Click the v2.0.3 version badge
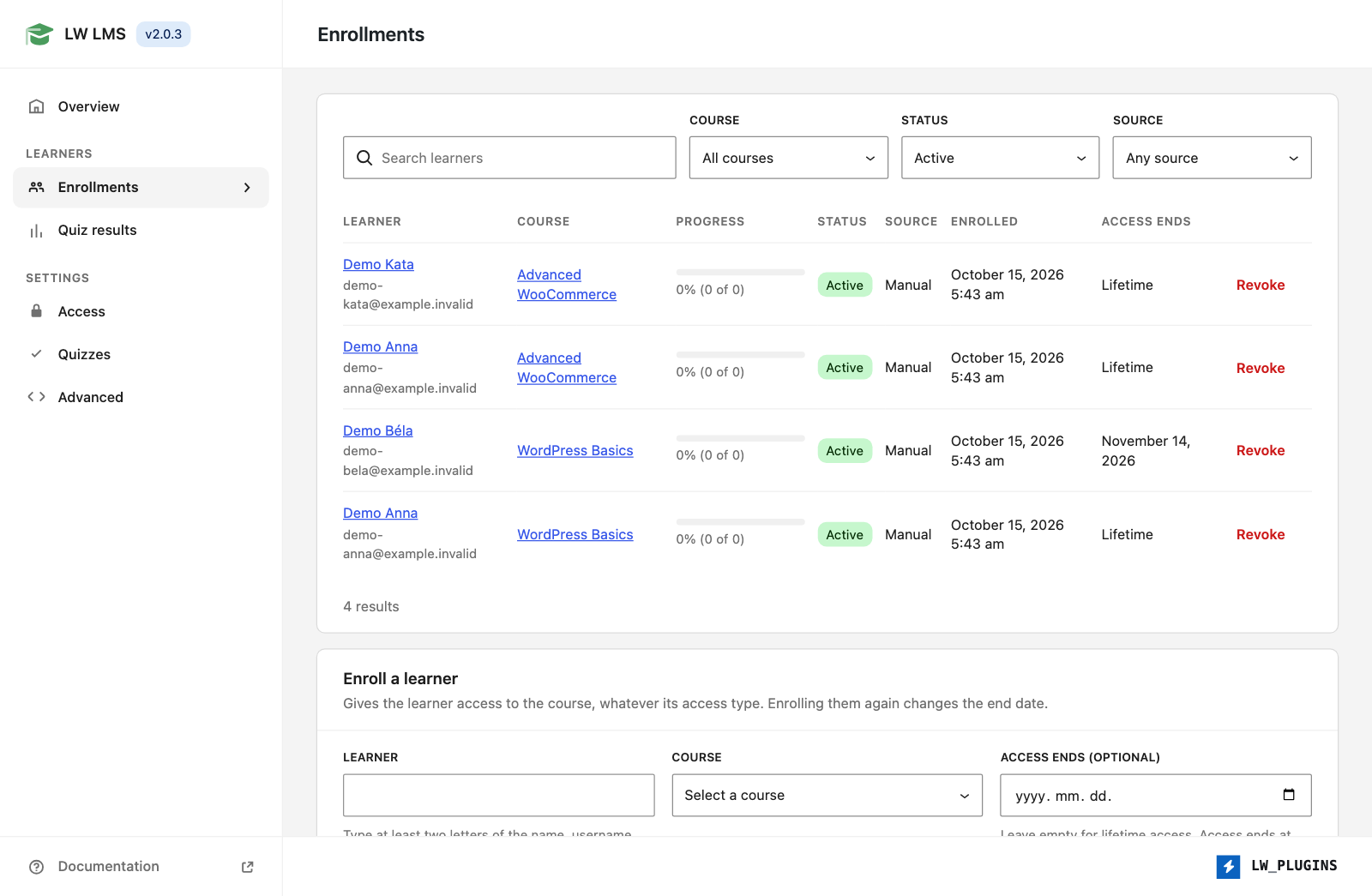The width and height of the screenshot is (1372, 896). [164, 34]
